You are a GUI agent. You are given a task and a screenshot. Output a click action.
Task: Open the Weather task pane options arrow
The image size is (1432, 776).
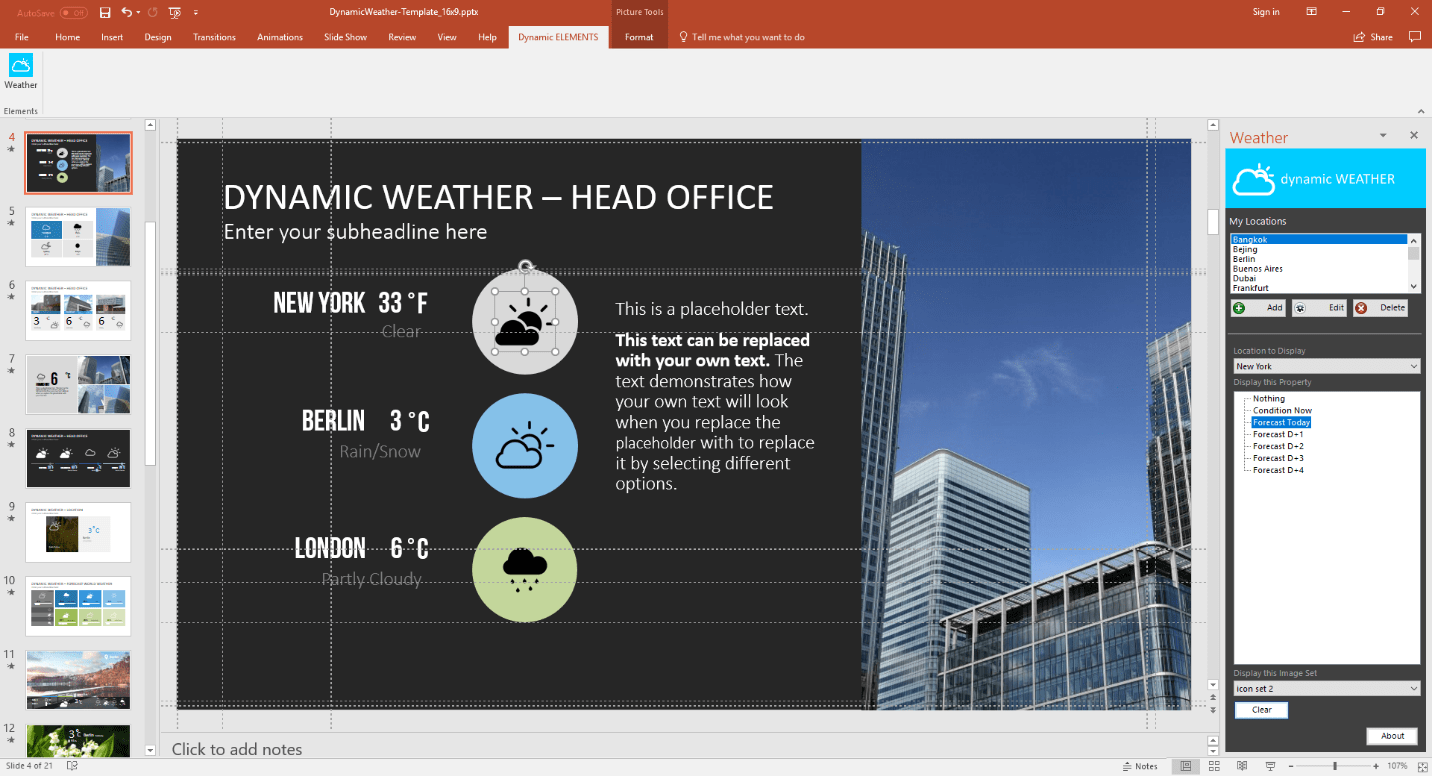coord(1383,135)
